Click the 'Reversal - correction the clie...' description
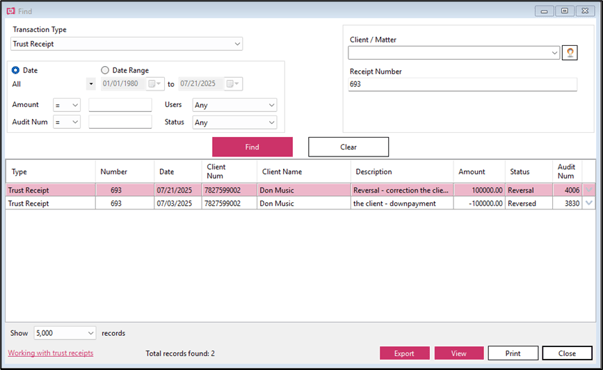The width and height of the screenshot is (603, 370). point(401,190)
